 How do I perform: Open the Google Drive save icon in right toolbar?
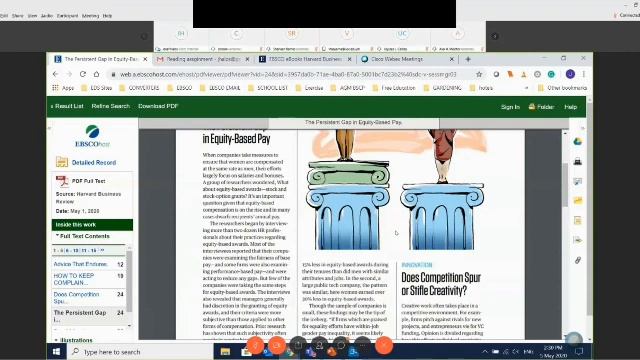(x=578, y=142)
